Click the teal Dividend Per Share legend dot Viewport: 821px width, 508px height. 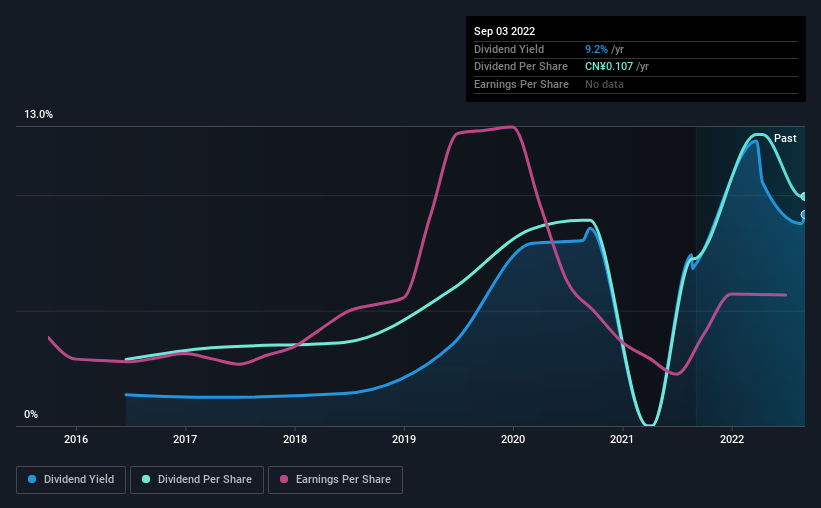point(146,479)
